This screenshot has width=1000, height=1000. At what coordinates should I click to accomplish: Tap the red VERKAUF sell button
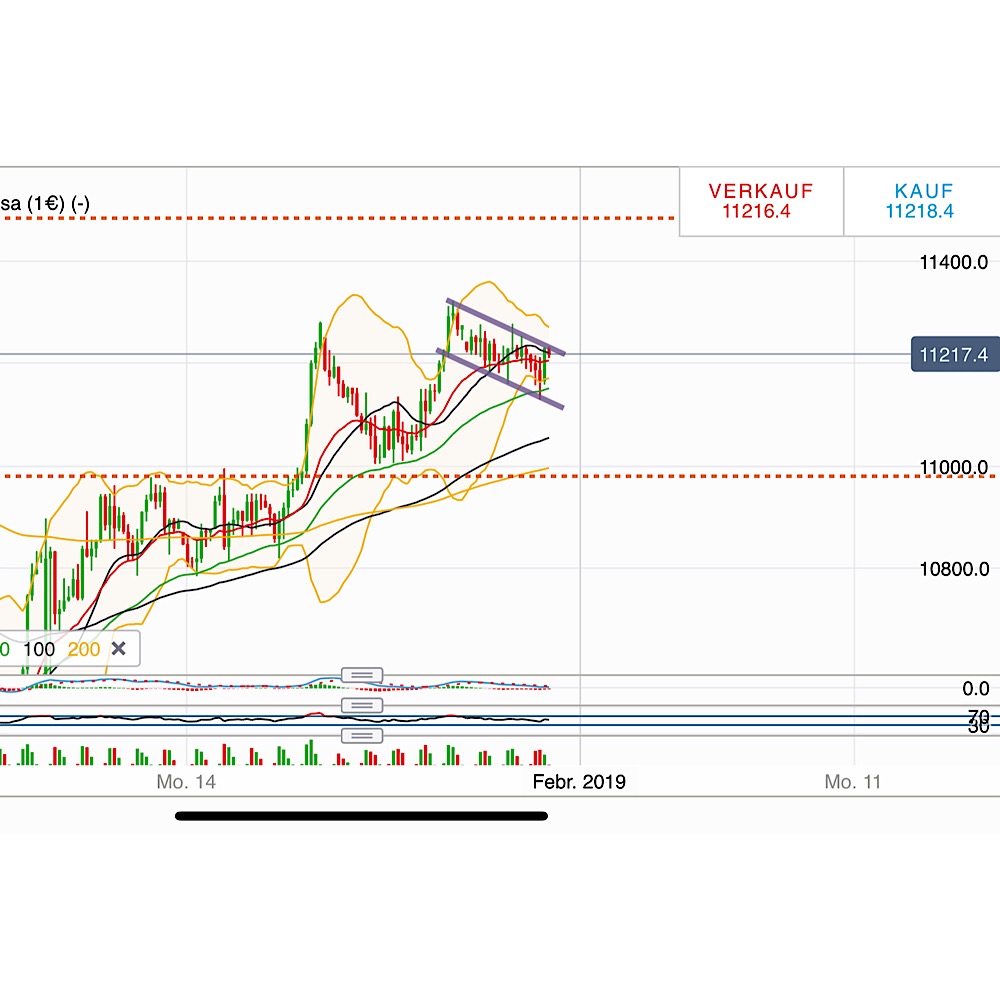click(x=760, y=200)
